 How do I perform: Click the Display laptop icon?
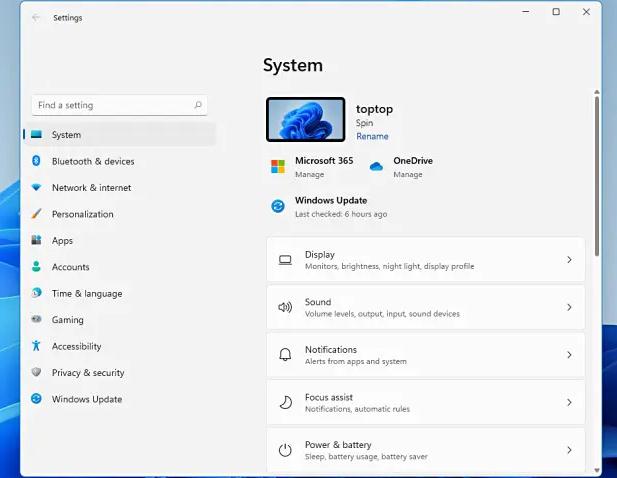pos(285,260)
